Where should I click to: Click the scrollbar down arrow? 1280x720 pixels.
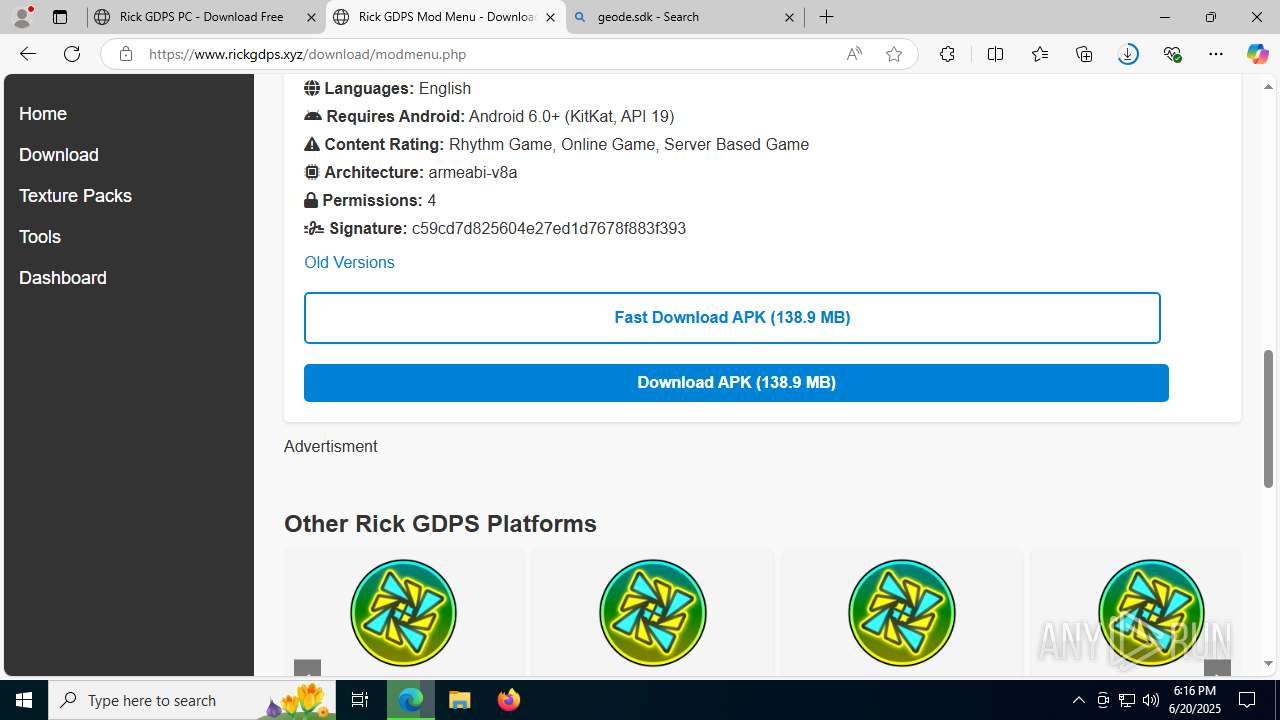[1269, 663]
